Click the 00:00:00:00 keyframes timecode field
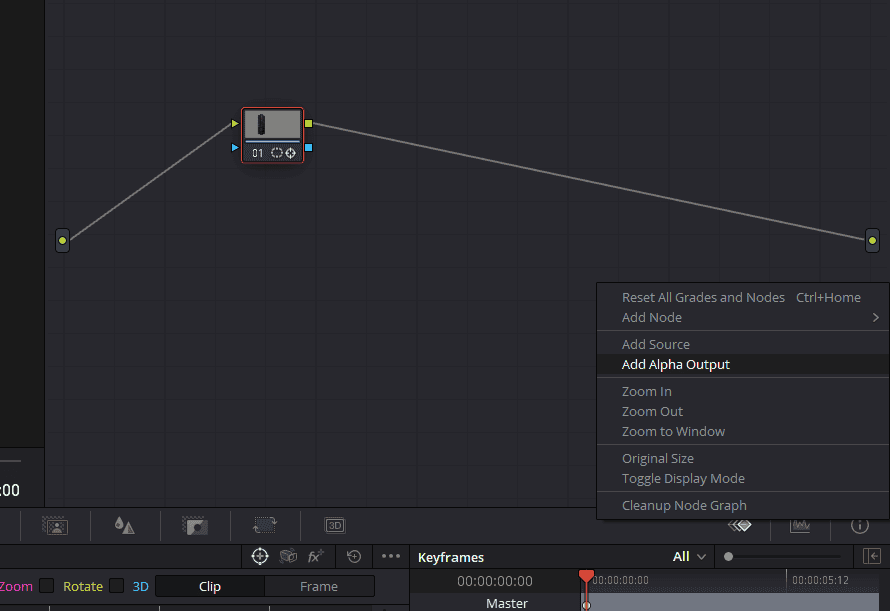890x611 pixels. tap(495, 581)
